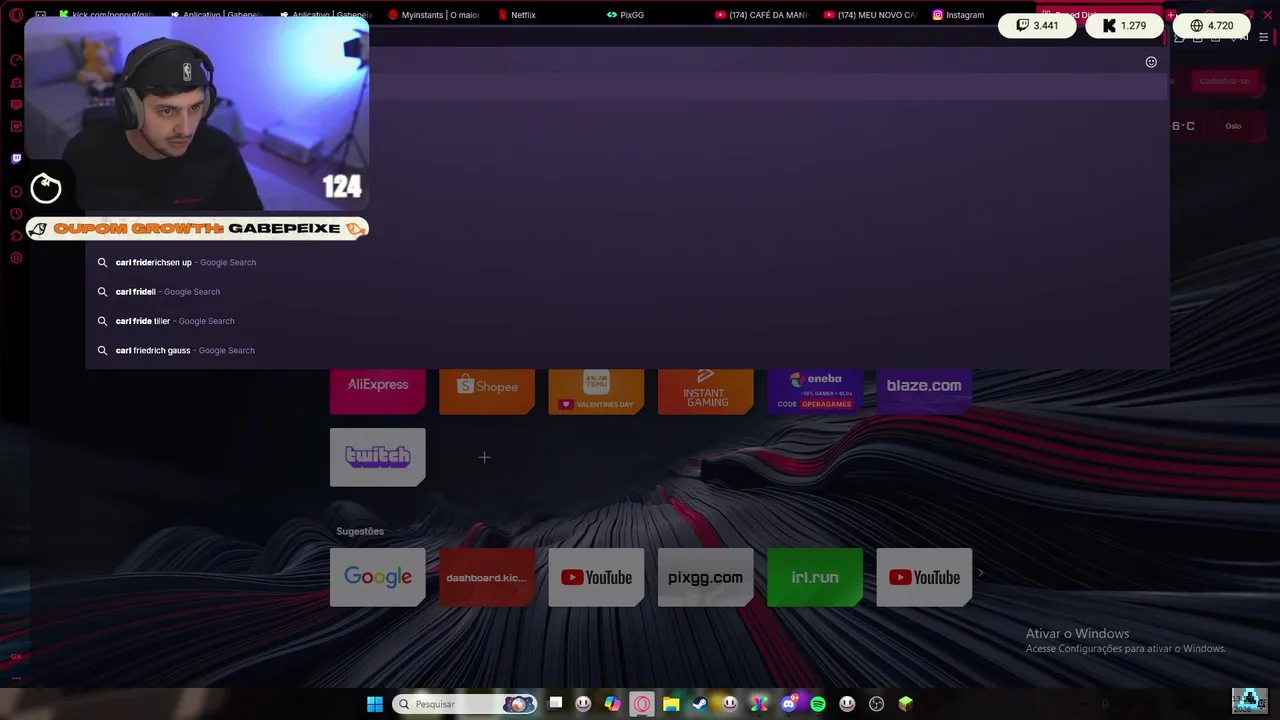Click the globe total viewers 4.720 badge

[1212, 26]
